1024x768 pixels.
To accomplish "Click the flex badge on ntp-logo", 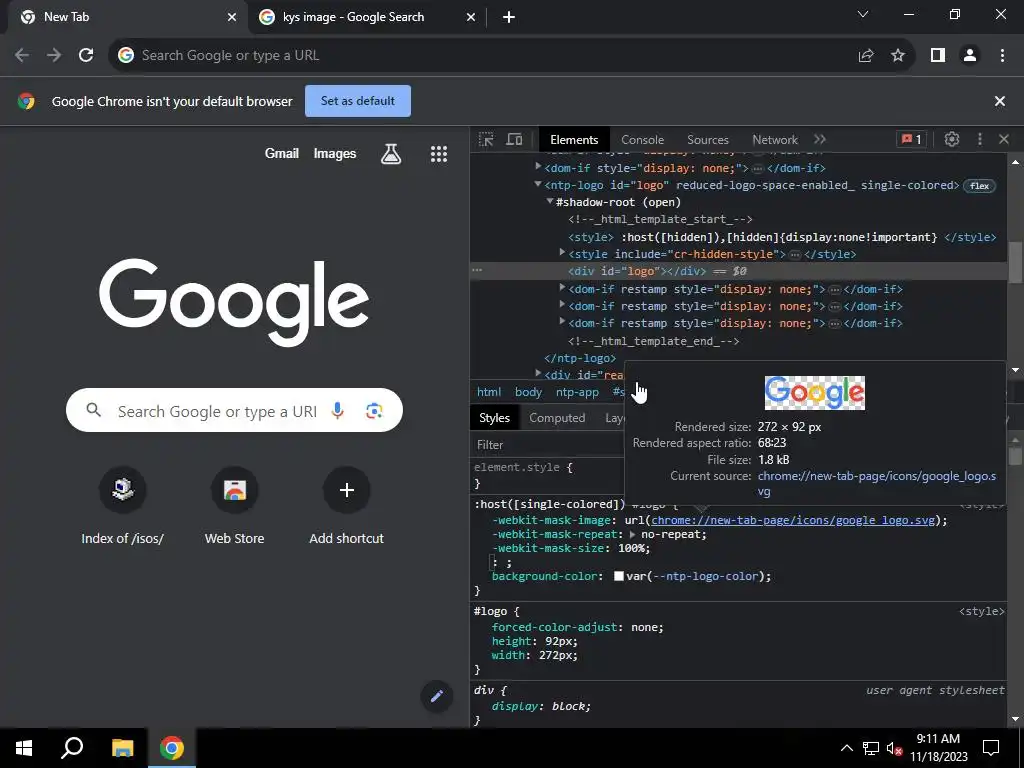I will click(979, 186).
